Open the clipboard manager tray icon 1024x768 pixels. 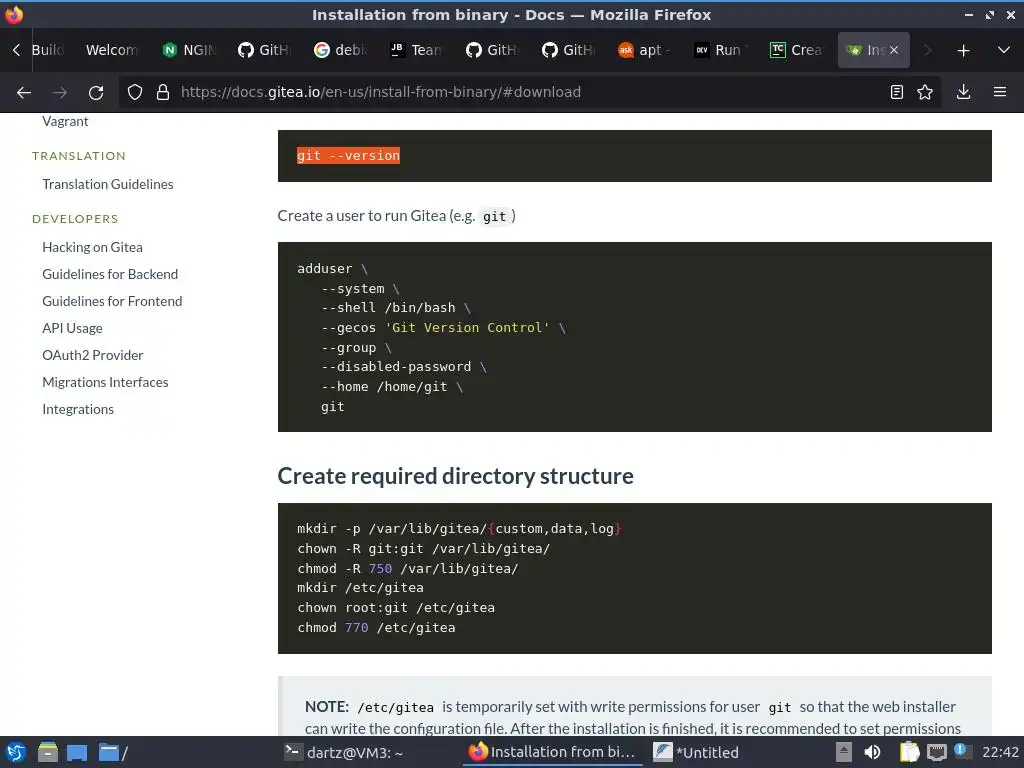pos(909,752)
